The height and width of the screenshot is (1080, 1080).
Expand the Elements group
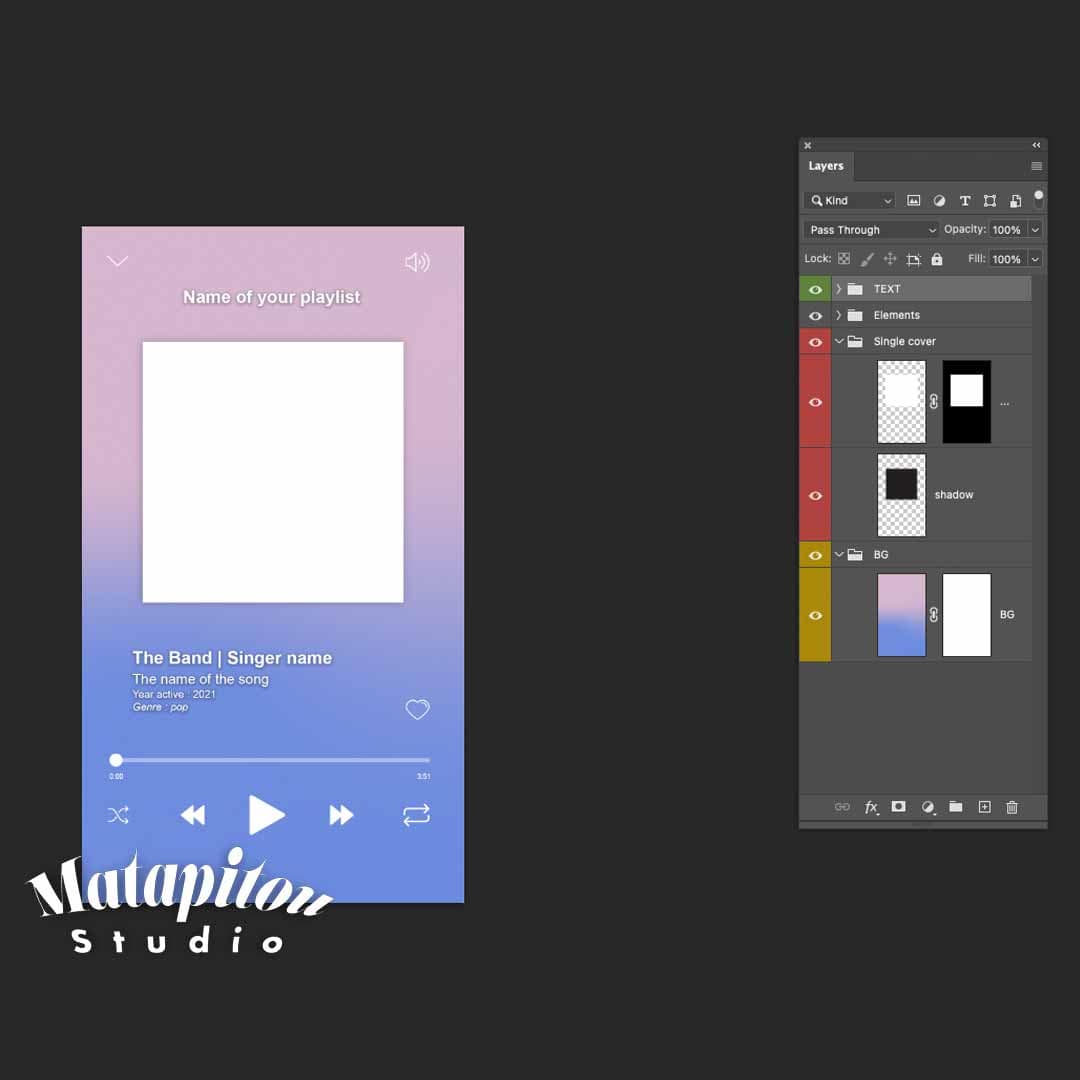[x=839, y=315]
